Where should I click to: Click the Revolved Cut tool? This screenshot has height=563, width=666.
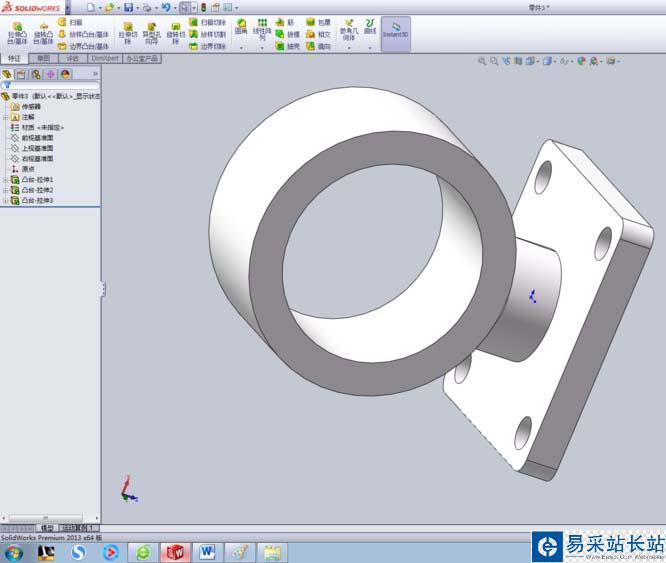[175, 33]
